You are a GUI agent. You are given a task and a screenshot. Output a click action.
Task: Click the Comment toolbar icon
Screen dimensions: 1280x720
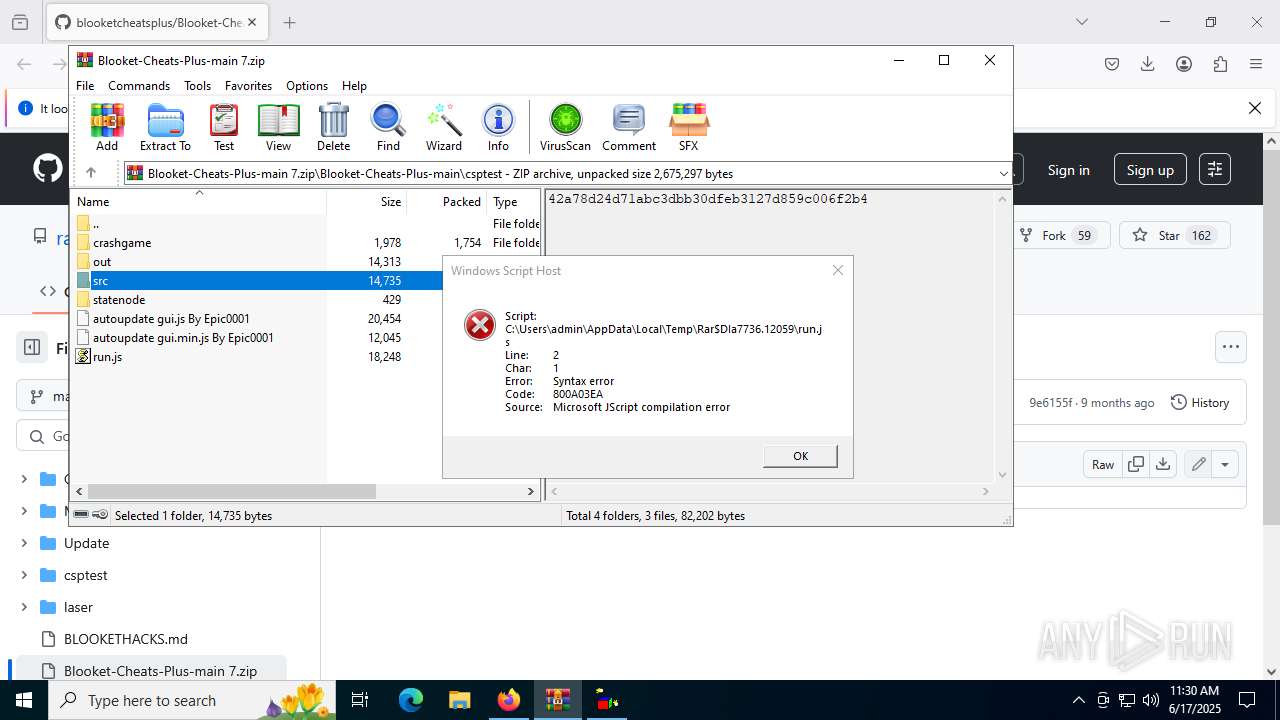tap(629, 127)
